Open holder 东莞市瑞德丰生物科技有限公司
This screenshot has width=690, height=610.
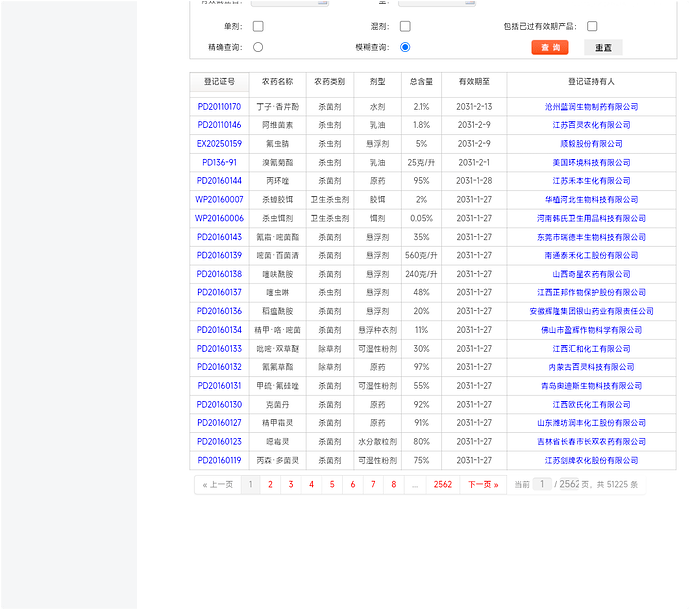click(x=591, y=237)
